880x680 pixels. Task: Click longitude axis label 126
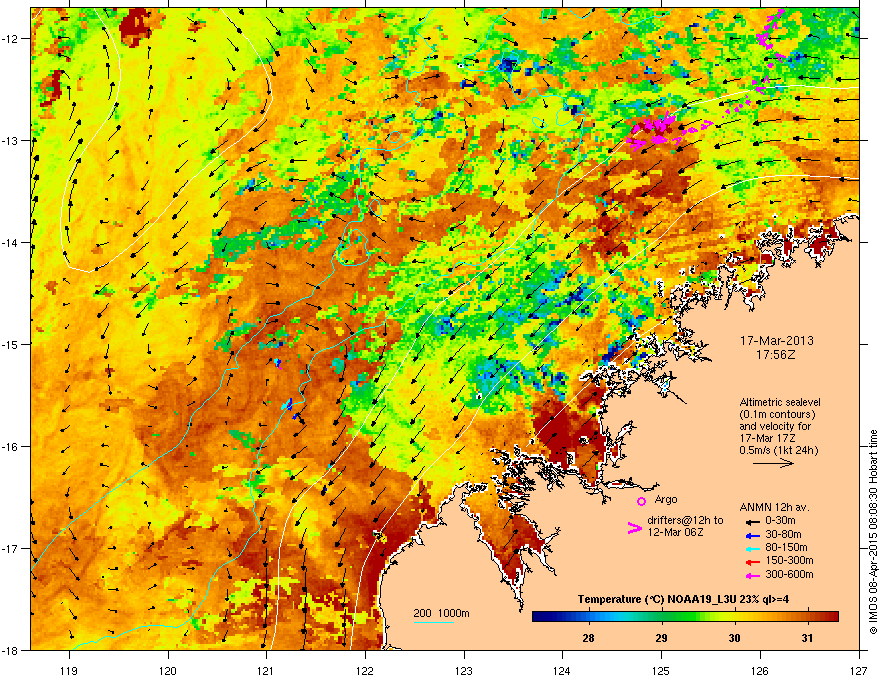coord(760,670)
